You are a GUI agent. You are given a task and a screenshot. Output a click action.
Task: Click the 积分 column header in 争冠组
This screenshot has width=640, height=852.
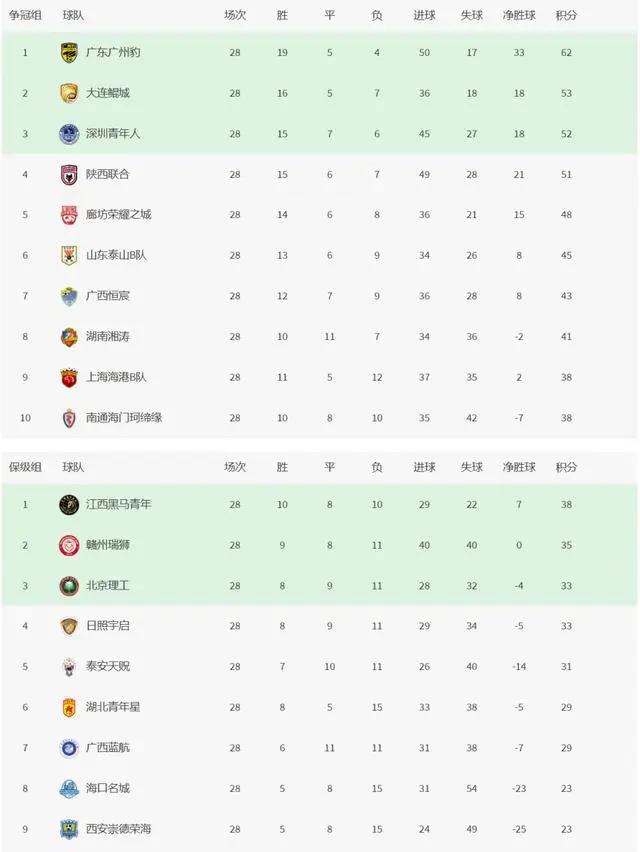566,15
